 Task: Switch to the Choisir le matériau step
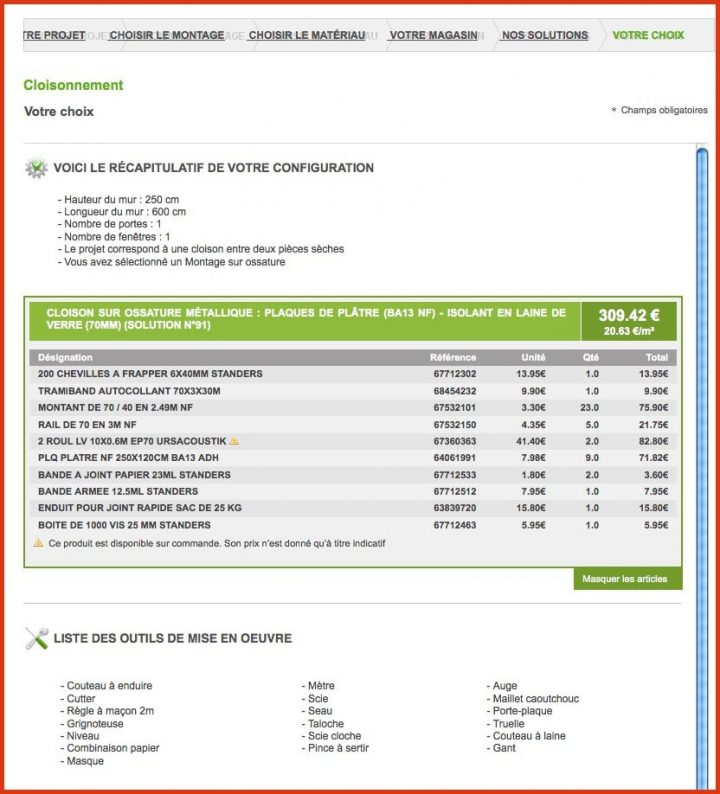point(306,35)
